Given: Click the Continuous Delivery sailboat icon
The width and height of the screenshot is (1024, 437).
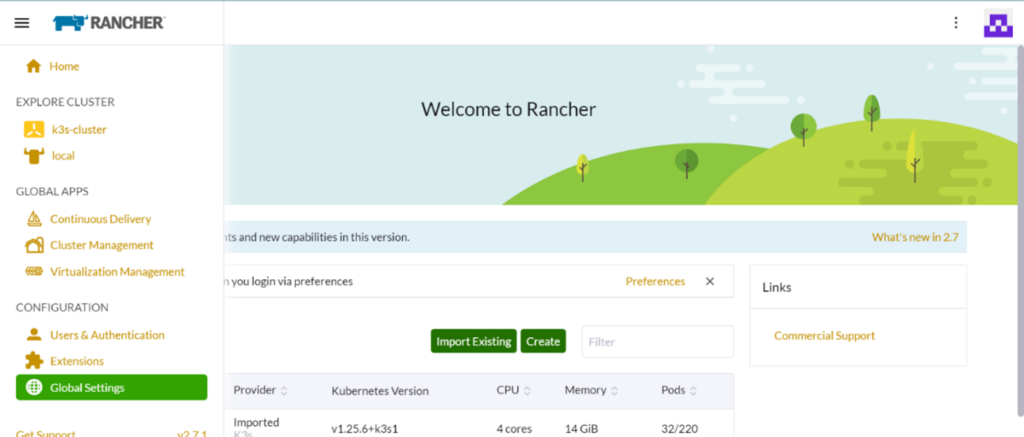Looking at the screenshot, I should [x=33, y=219].
